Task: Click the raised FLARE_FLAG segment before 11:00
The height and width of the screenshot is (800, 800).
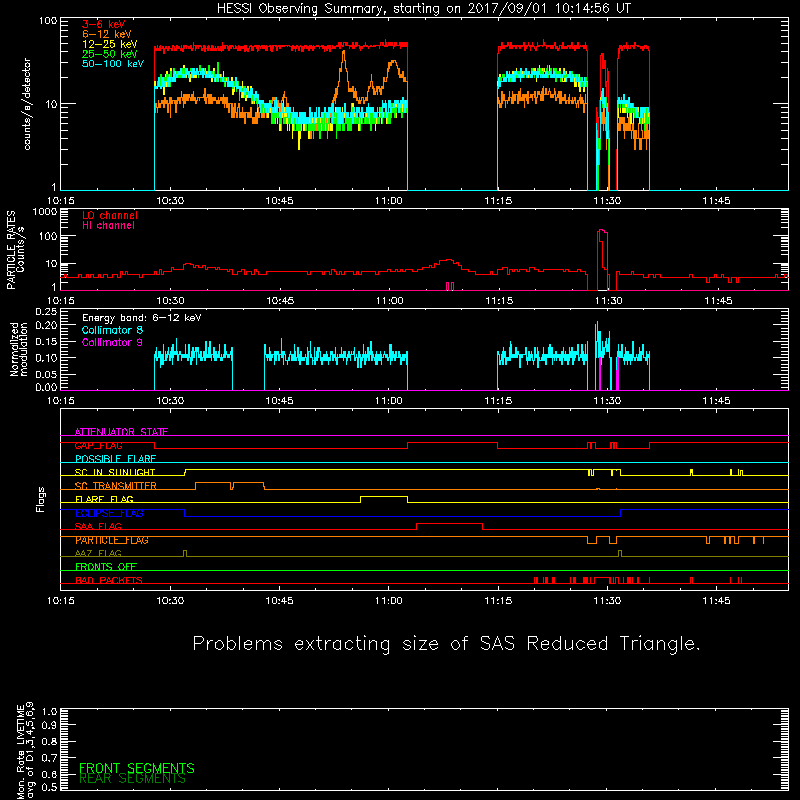Action: pyautogui.click(x=384, y=497)
